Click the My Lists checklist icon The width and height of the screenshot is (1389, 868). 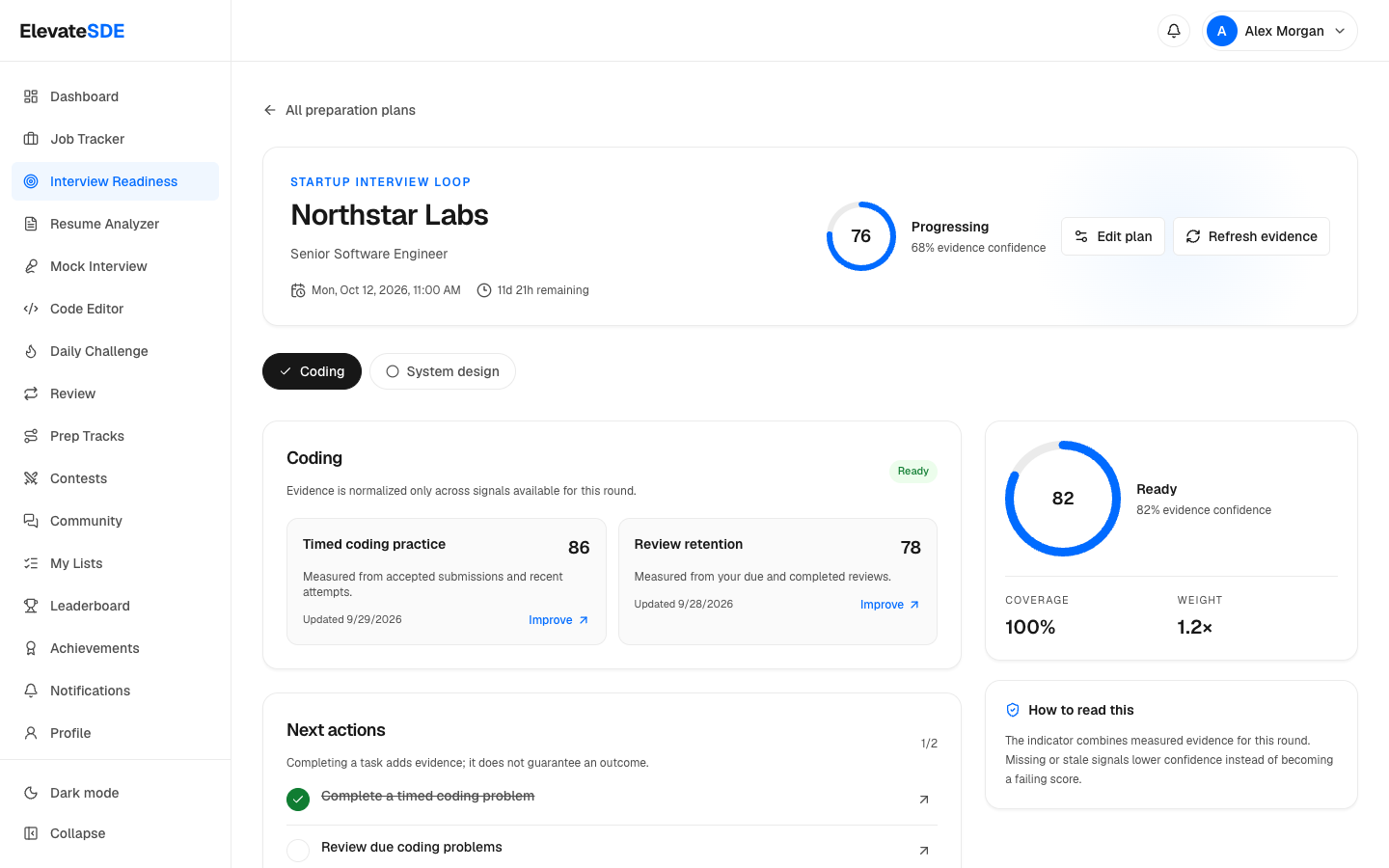coord(31,563)
